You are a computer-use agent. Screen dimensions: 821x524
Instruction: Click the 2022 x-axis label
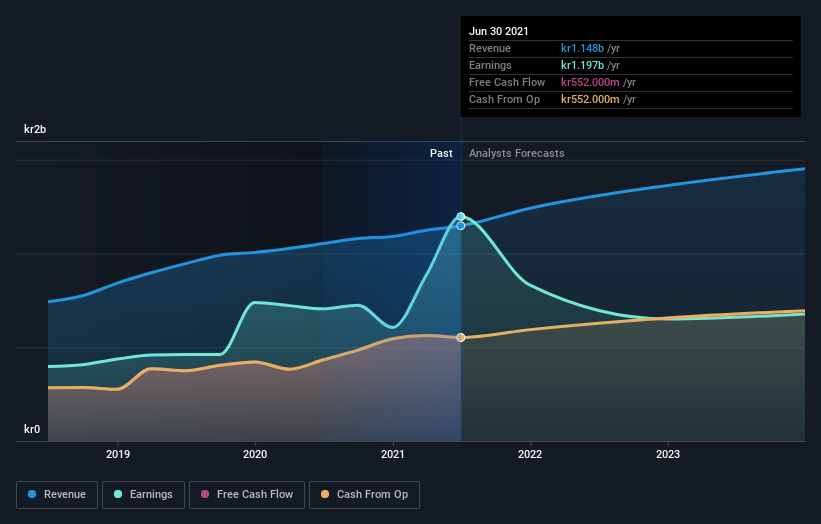coord(530,454)
